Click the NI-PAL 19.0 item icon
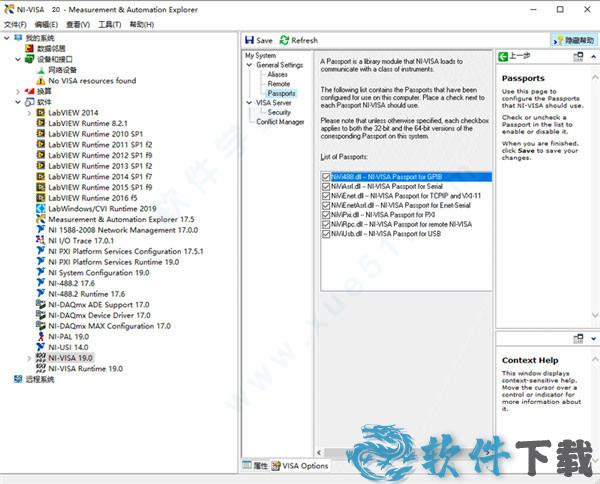Screen dimensions: 600x484 point(41,336)
